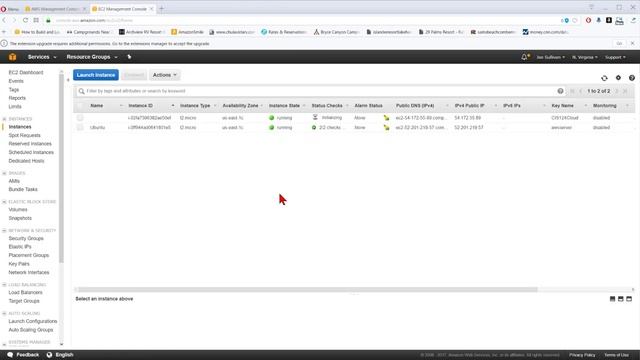Viewport: 640px width, 360px height.
Task: Open table settings gear icon
Action: coord(618,78)
